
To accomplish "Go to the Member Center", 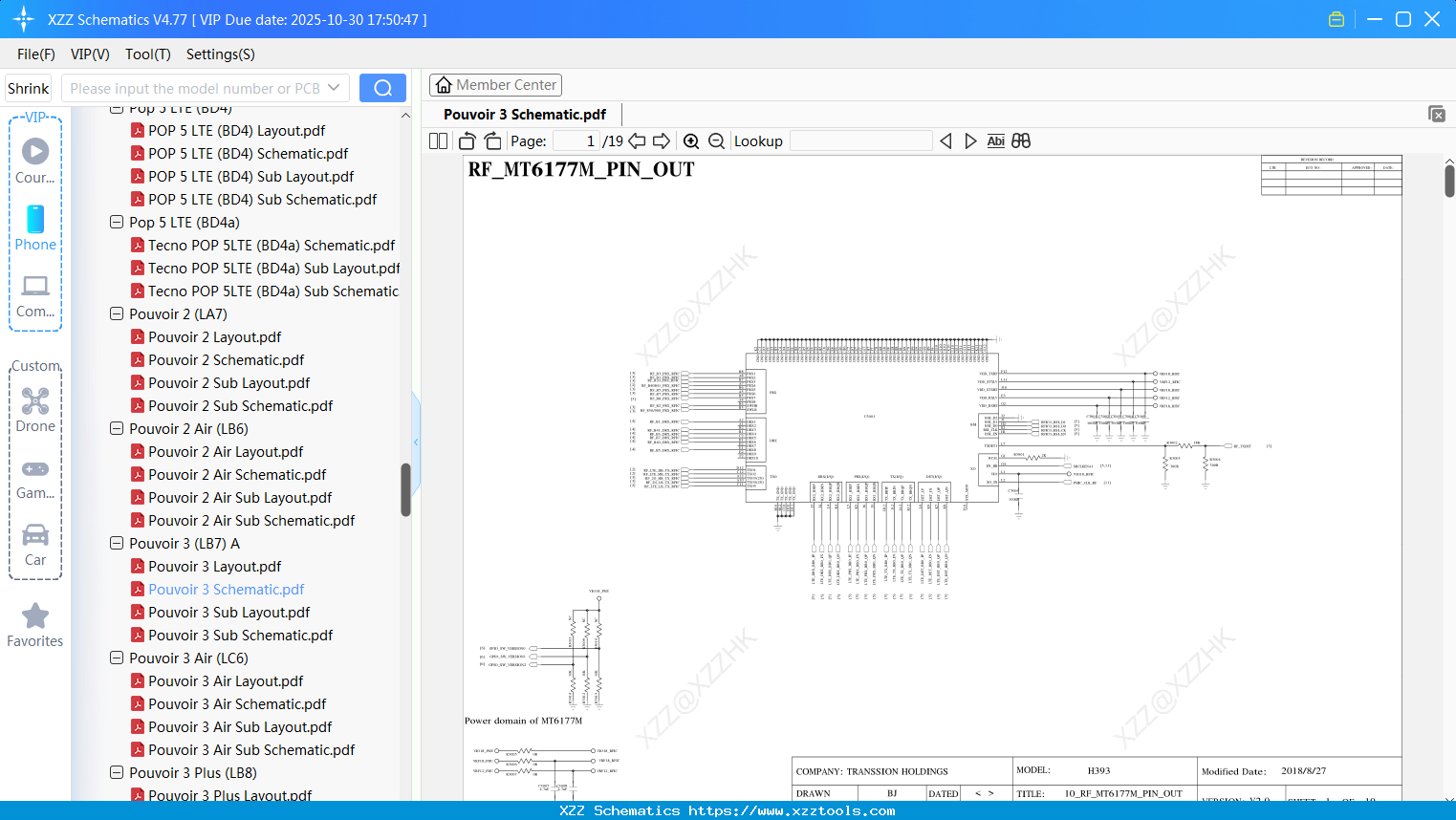I will 495,84.
